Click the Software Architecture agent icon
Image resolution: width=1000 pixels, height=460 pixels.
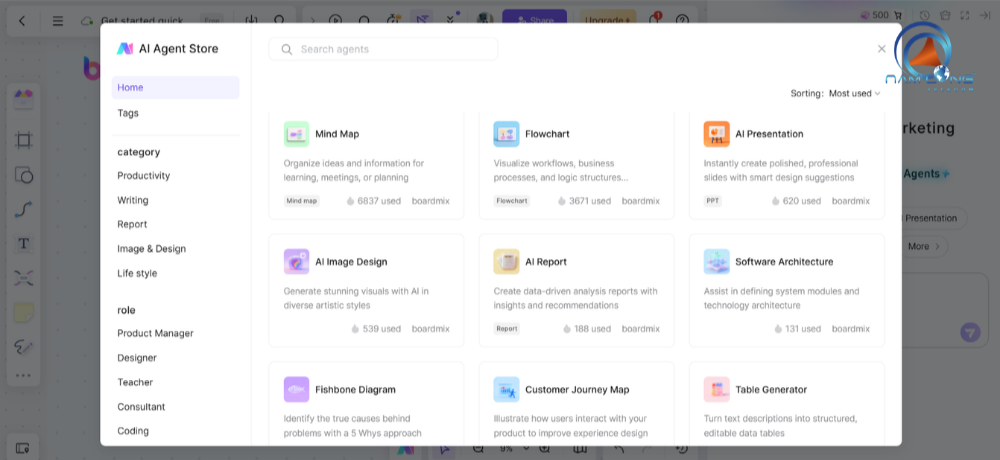(716, 262)
